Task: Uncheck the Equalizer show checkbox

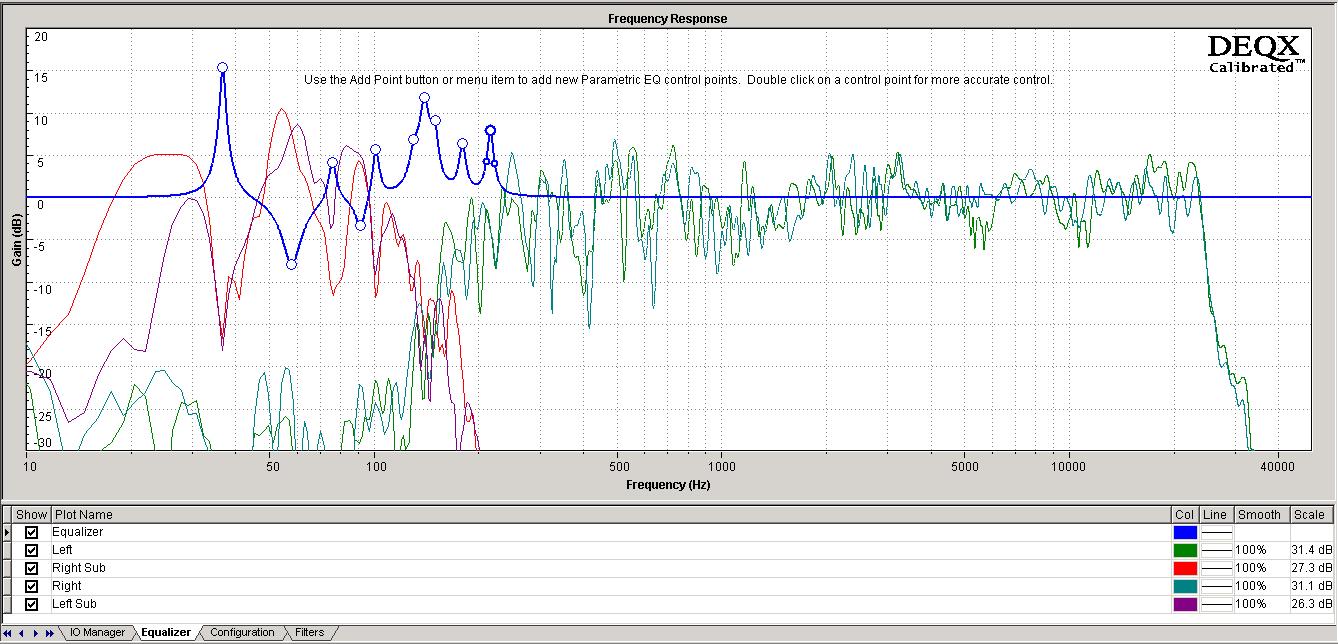Action: pos(32,532)
